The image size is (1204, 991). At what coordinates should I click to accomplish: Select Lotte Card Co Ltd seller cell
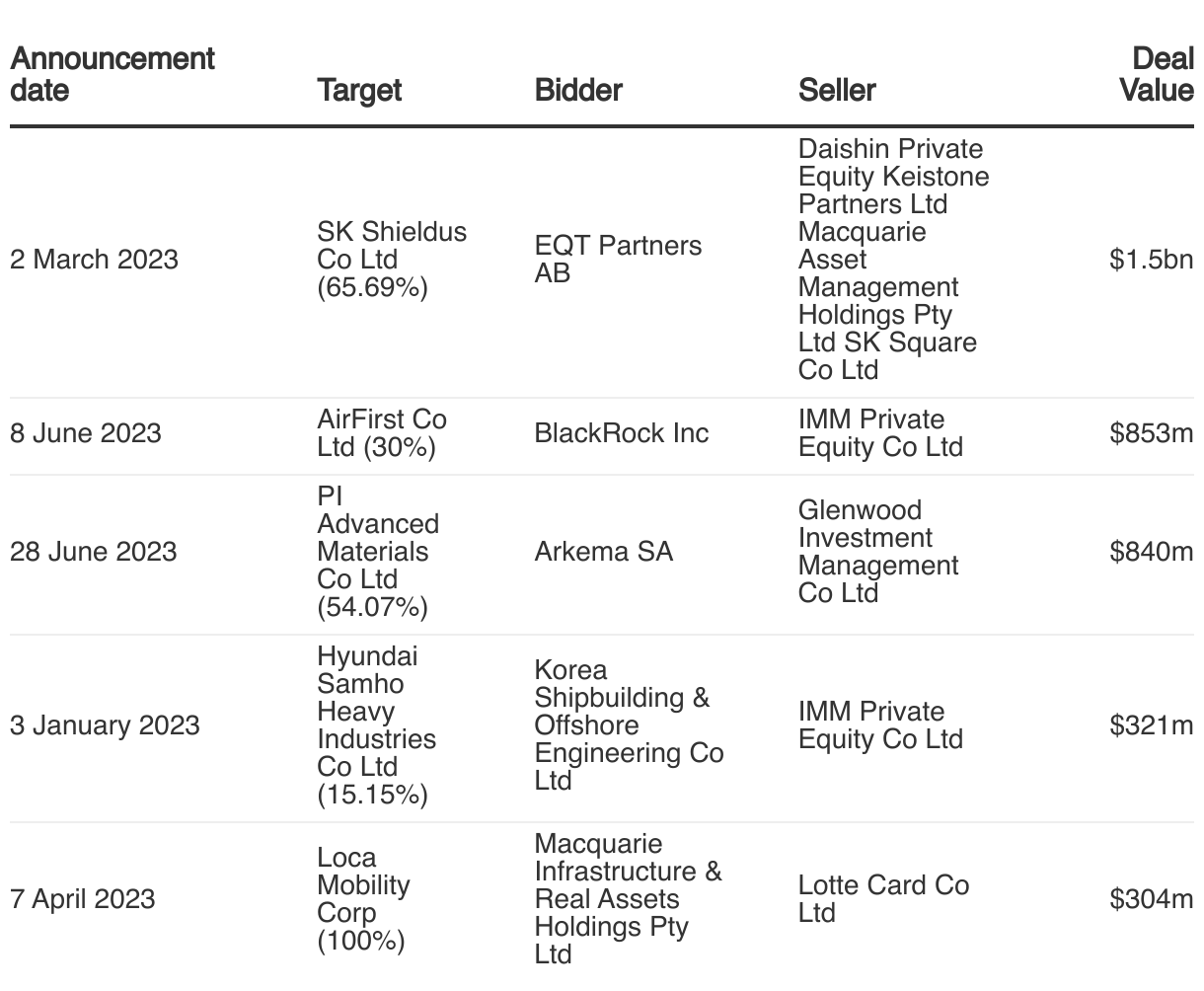coord(883,899)
